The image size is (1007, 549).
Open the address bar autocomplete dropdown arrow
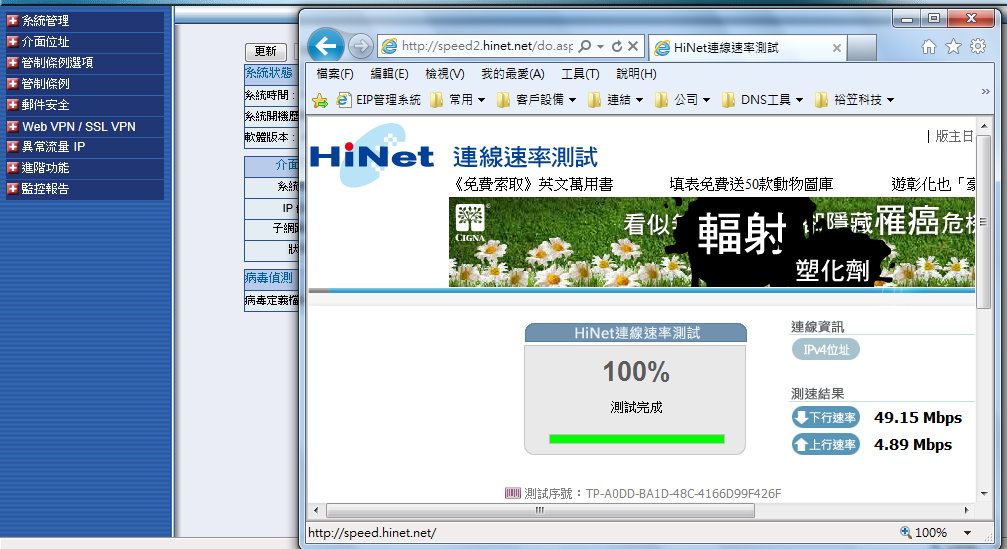click(600, 46)
